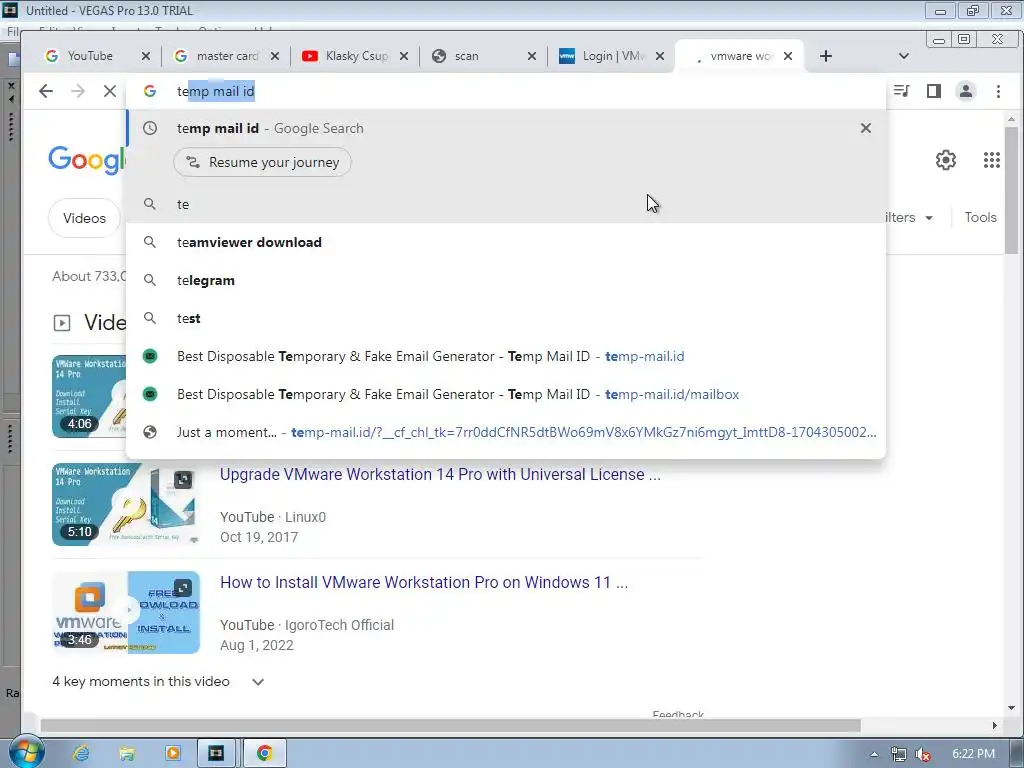The height and width of the screenshot is (768, 1024).
Task: Open Chrome three-dot menu
Action: point(998,91)
